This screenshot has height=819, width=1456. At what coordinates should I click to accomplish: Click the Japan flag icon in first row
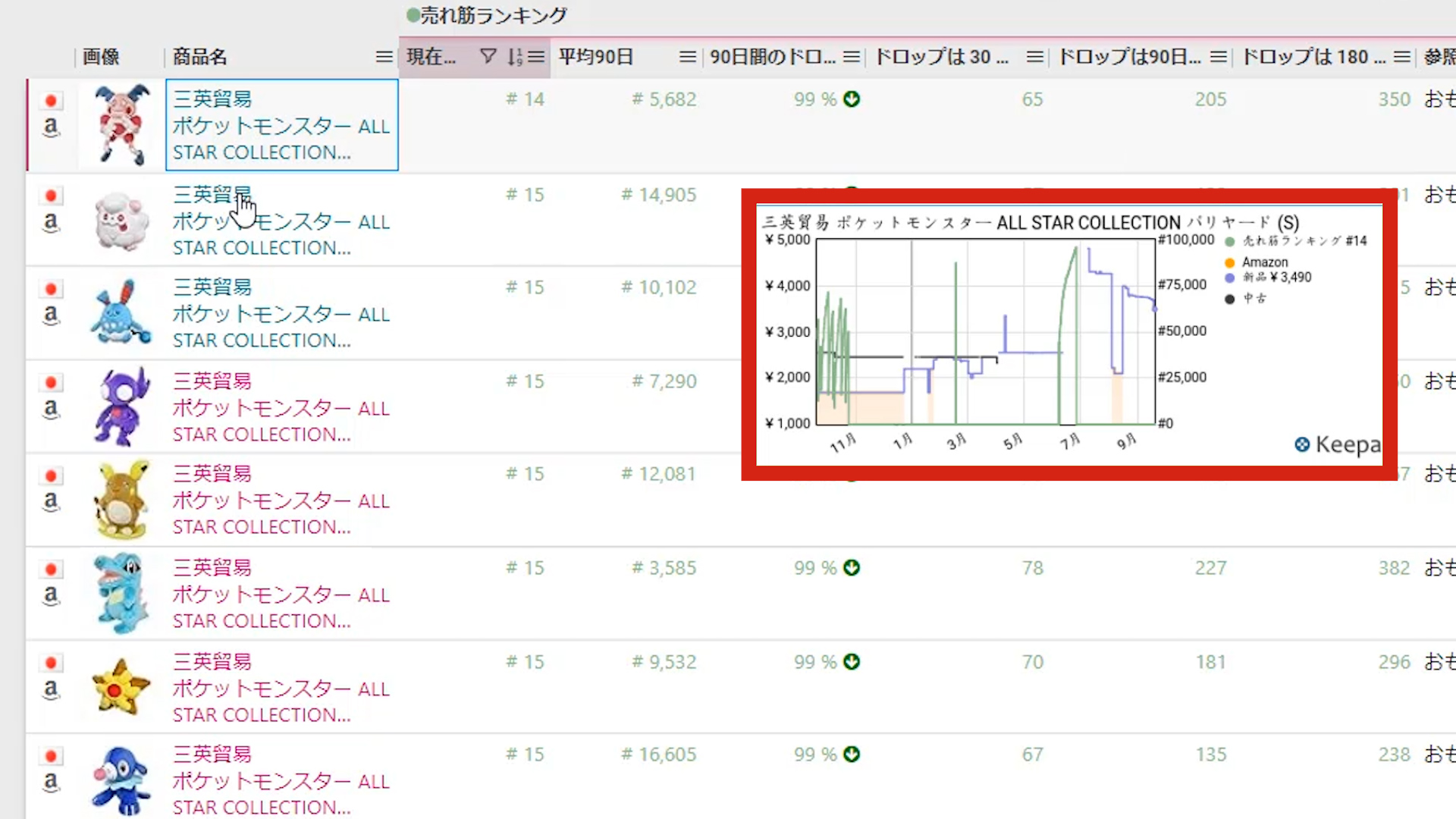pyautogui.click(x=51, y=100)
